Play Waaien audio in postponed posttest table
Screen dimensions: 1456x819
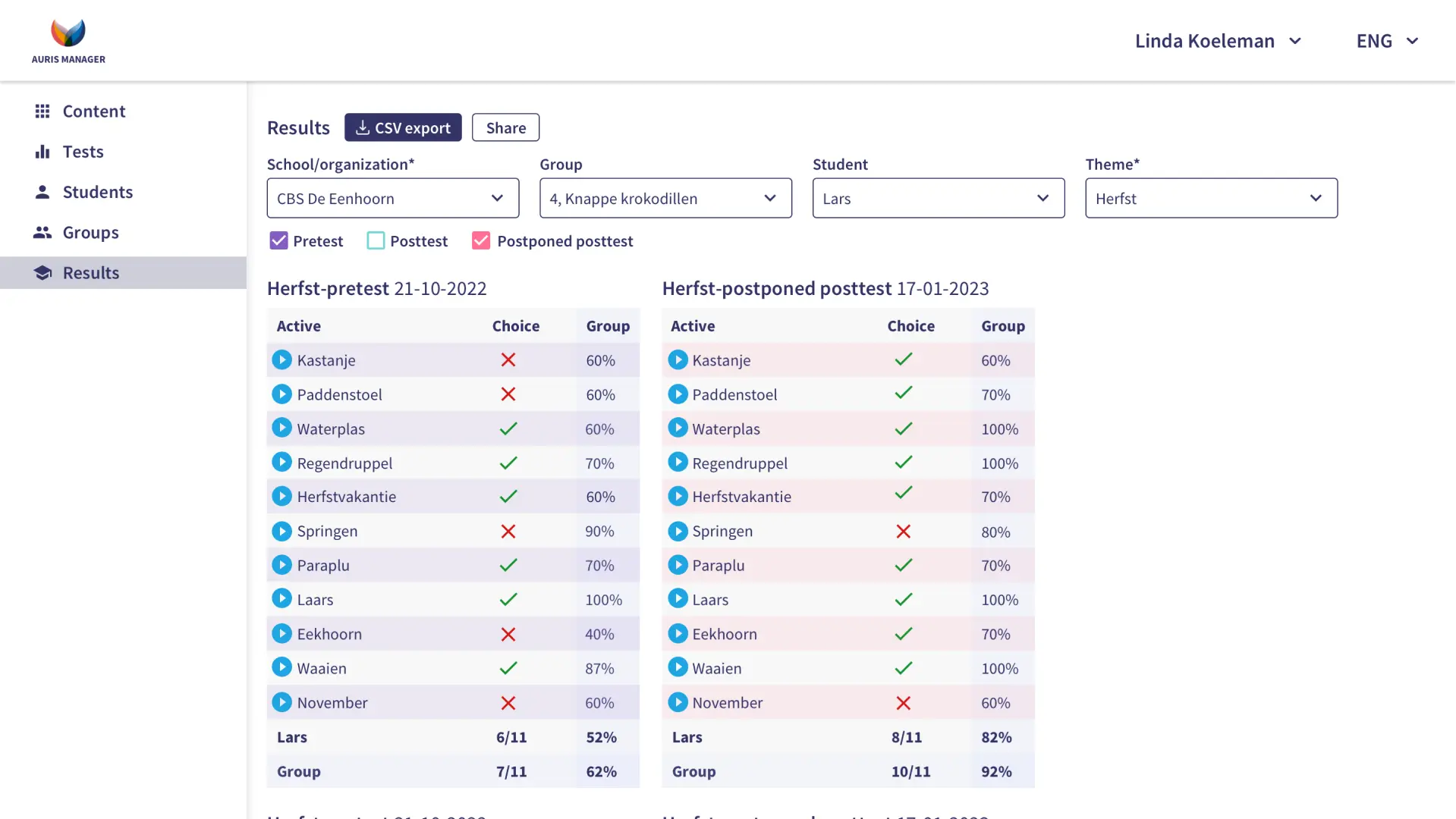(678, 667)
